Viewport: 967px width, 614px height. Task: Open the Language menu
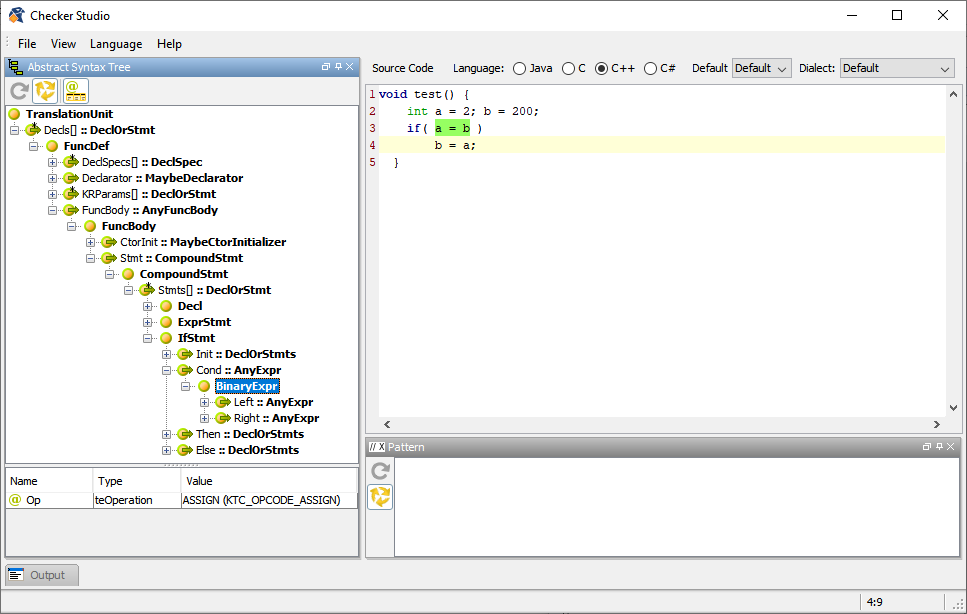[x=116, y=44]
